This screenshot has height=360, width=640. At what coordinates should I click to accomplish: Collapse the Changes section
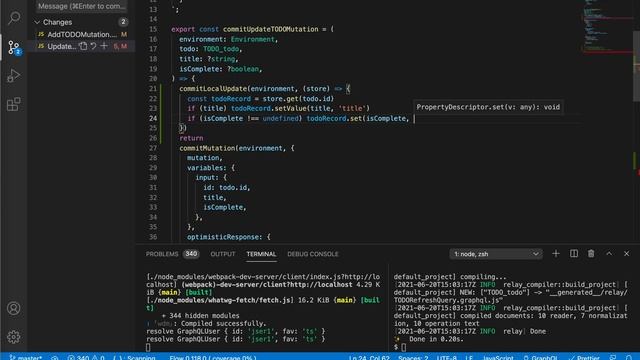click(37, 22)
